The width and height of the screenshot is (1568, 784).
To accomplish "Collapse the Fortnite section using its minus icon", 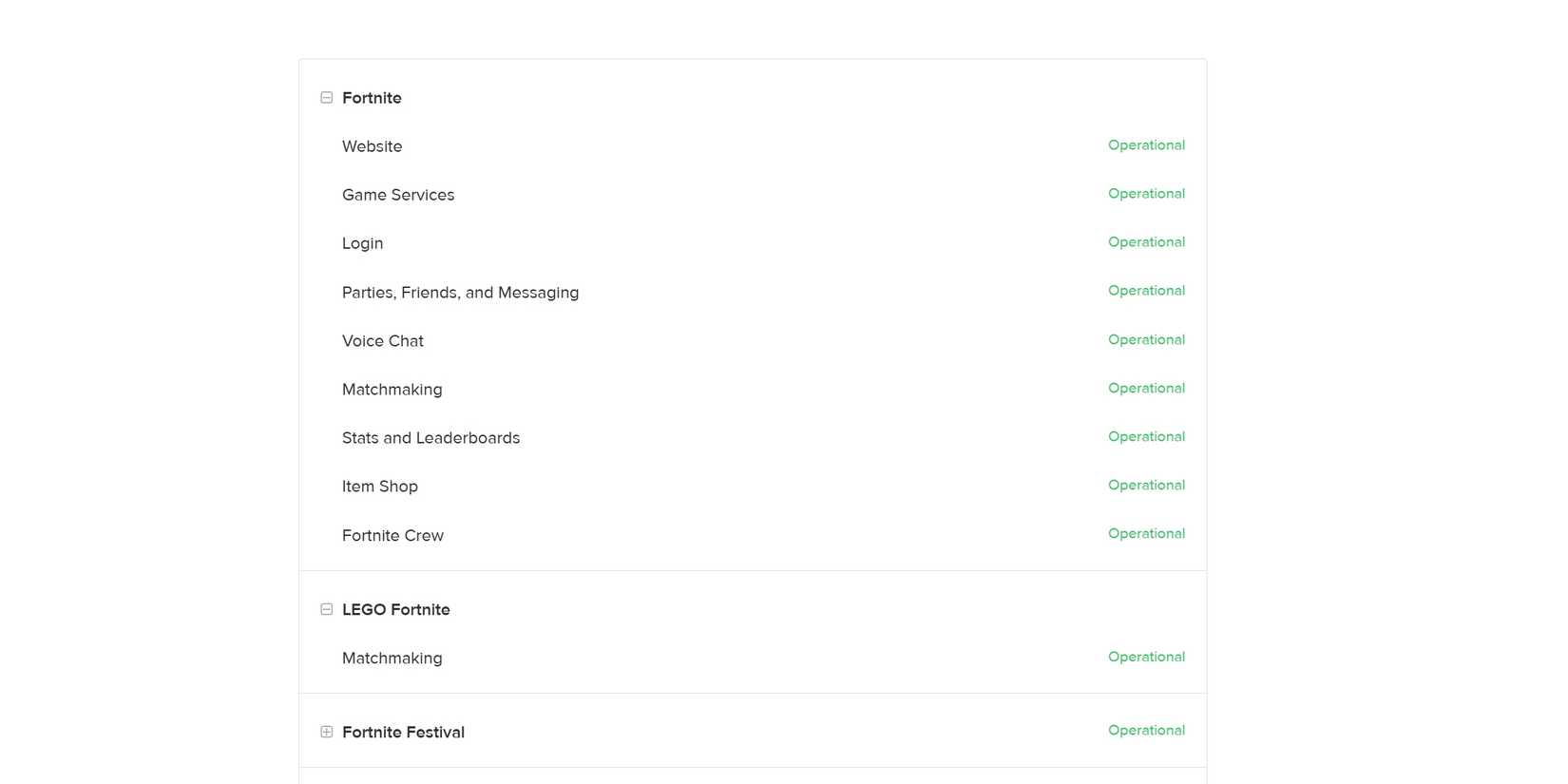I will point(326,97).
